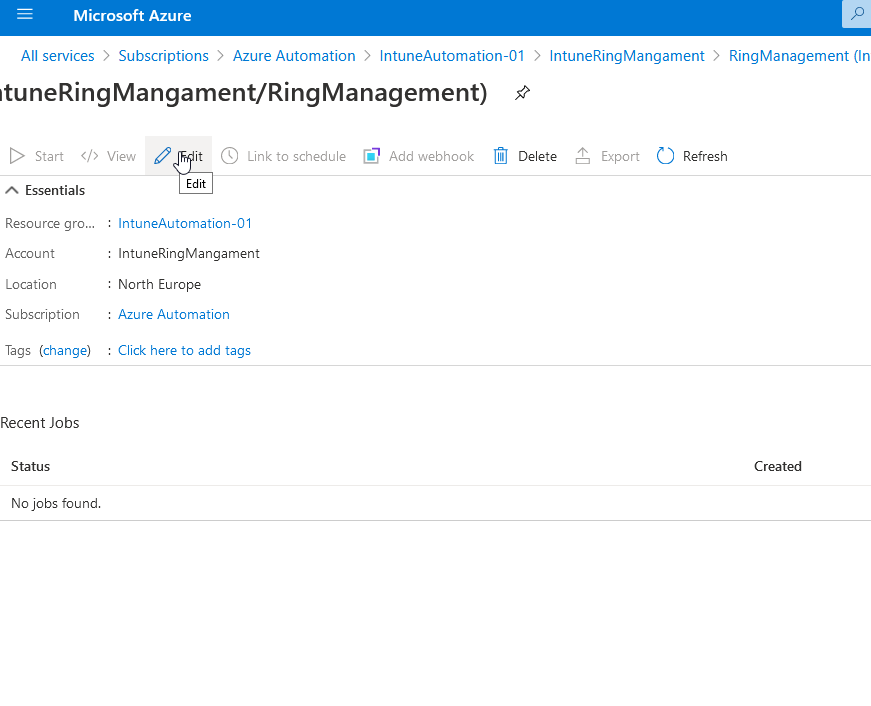Click the Refresh circular arrow icon
Image resolution: width=871 pixels, height=706 pixels.
click(665, 156)
